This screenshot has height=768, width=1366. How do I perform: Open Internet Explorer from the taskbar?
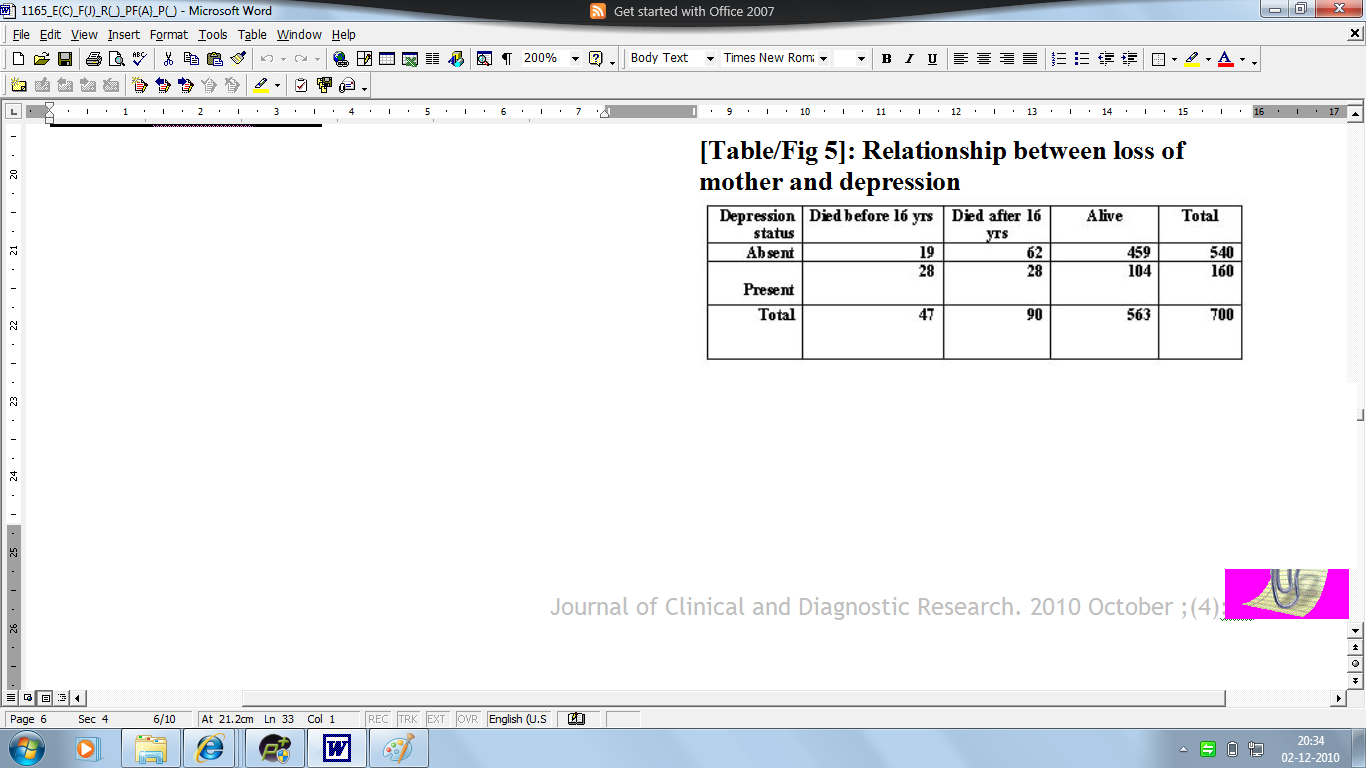[210, 748]
